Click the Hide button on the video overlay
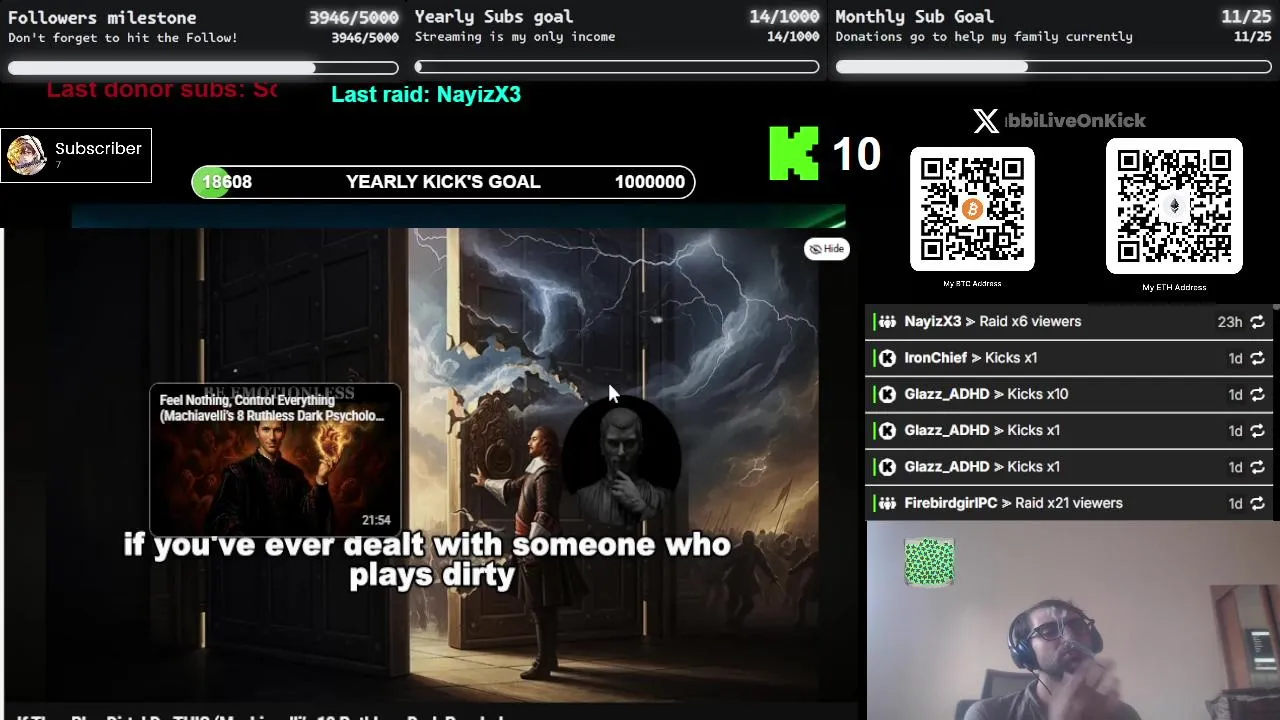Image resolution: width=1280 pixels, height=720 pixels. [x=827, y=249]
